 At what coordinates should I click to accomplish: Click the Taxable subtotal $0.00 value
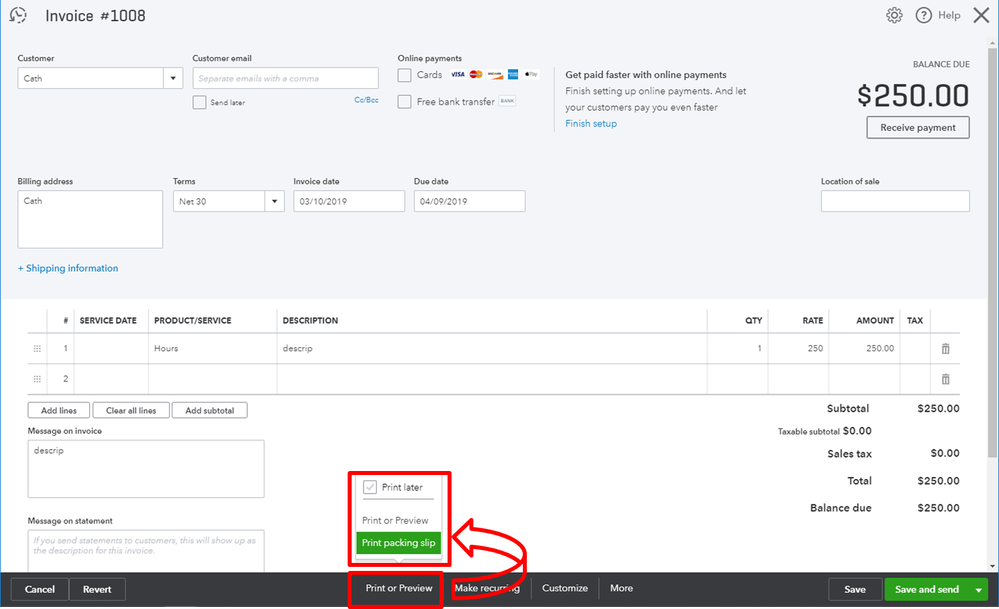(x=857, y=431)
